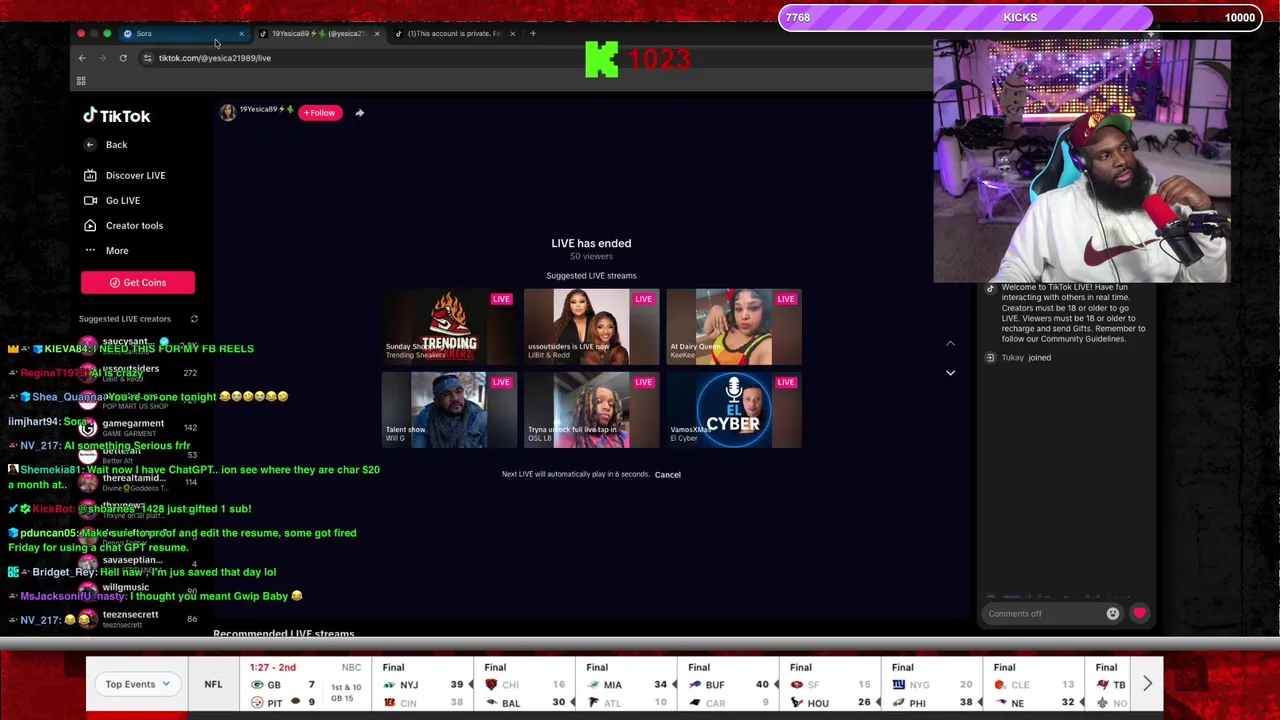Click the Suggested LIVE creators heading
The width and height of the screenshot is (1280, 720).
pyautogui.click(x=125, y=319)
